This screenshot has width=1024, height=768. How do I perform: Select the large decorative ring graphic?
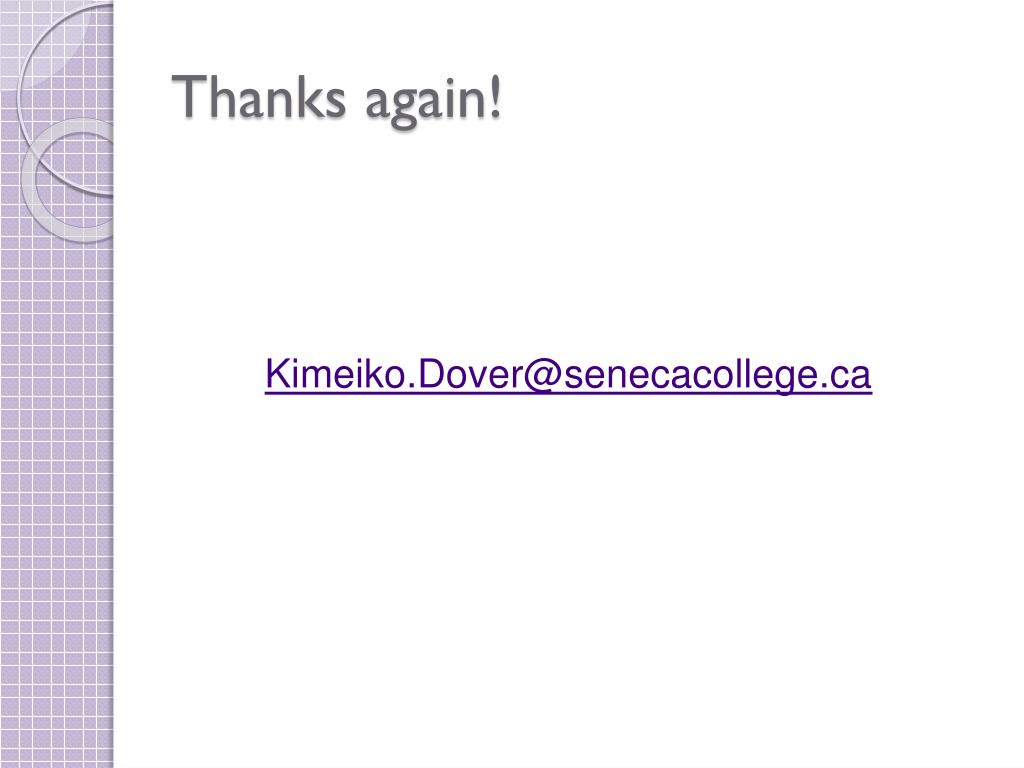pyautogui.click(x=65, y=98)
